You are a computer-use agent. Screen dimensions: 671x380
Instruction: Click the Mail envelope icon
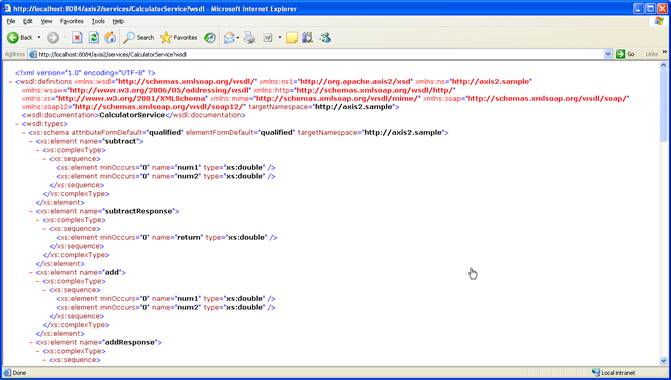tap(229, 38)
